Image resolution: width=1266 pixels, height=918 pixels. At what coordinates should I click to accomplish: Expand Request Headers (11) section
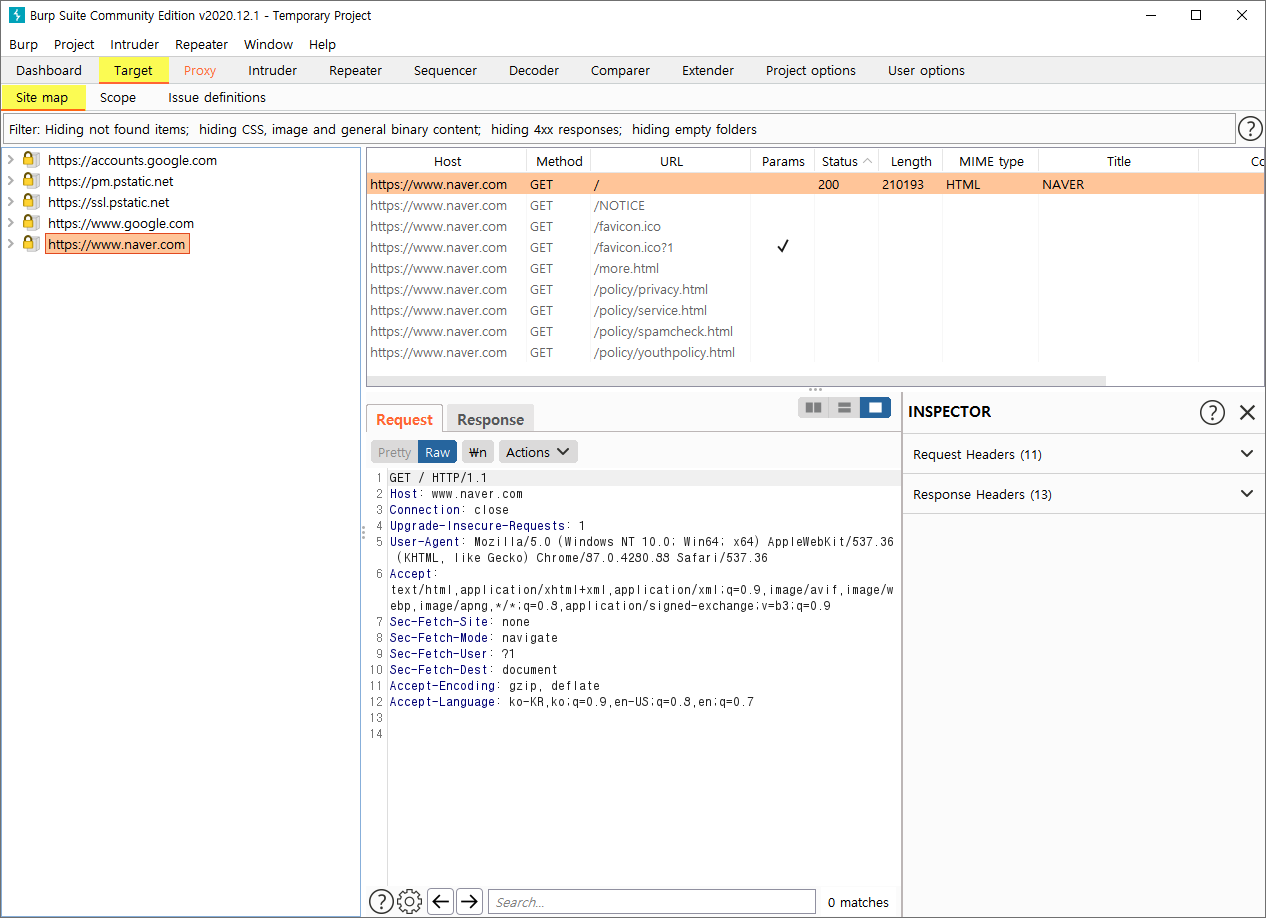point(1084,454)
